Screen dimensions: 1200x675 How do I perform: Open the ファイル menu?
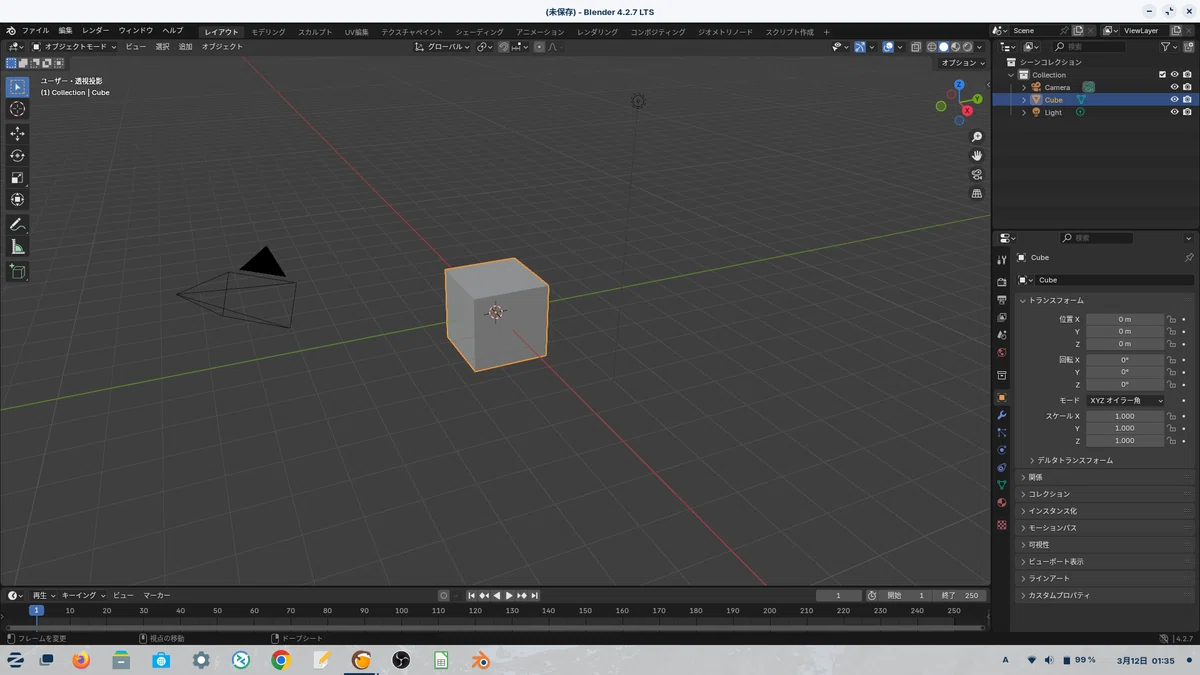click(x=35, y=31)
